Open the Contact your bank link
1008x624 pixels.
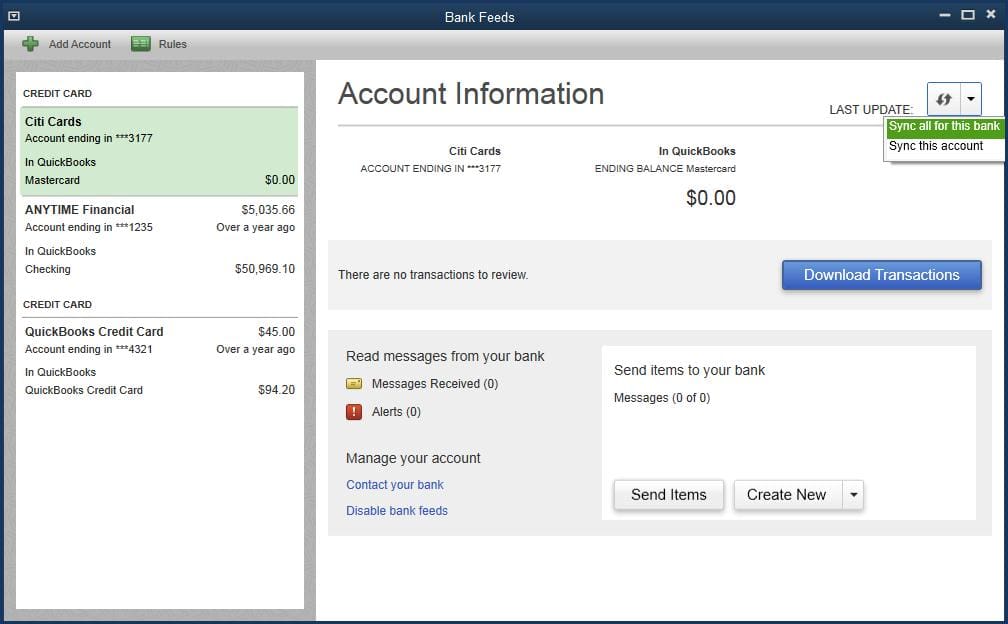click(395, 485)
